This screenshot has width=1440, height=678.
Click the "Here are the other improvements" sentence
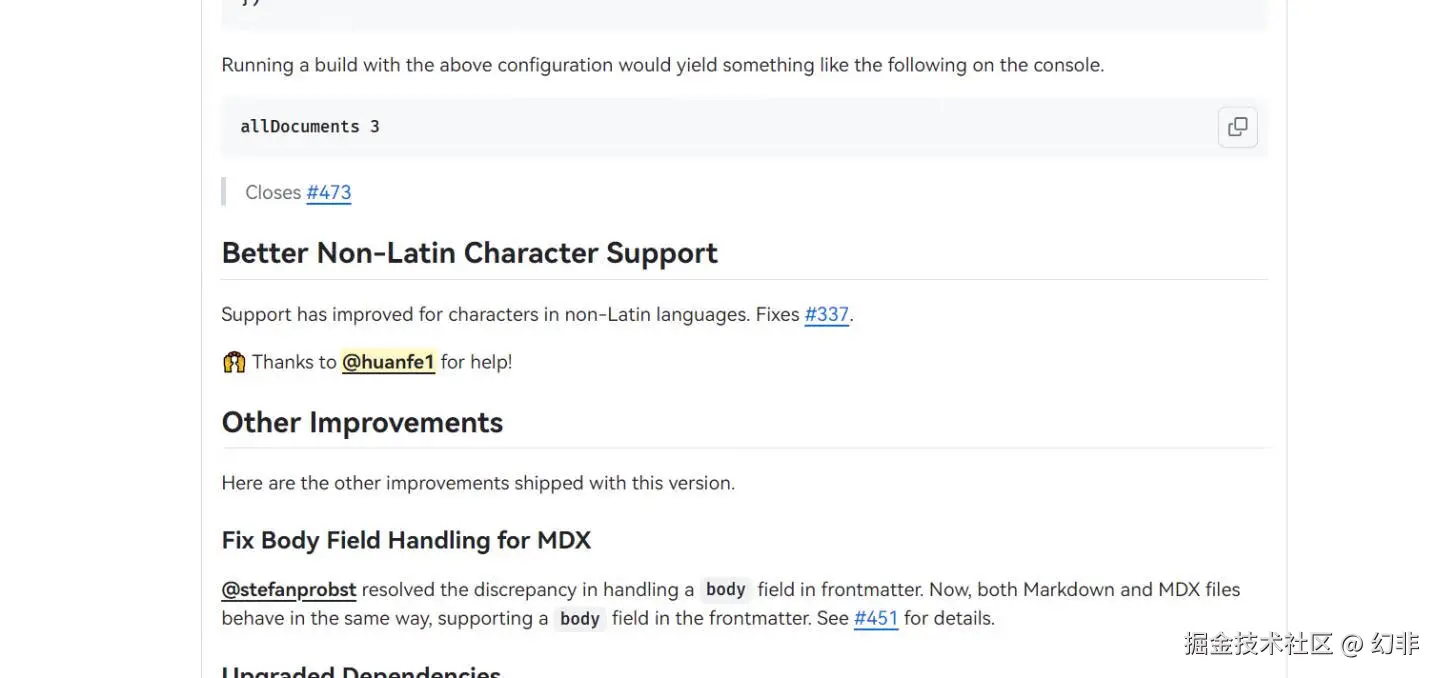pos(478,483)
